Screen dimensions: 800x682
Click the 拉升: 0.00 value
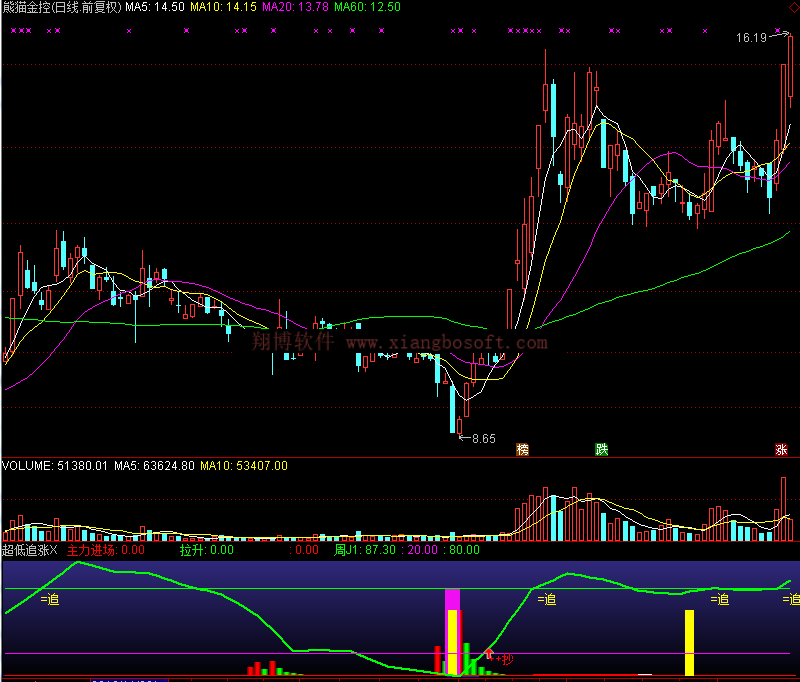[207, 550]
